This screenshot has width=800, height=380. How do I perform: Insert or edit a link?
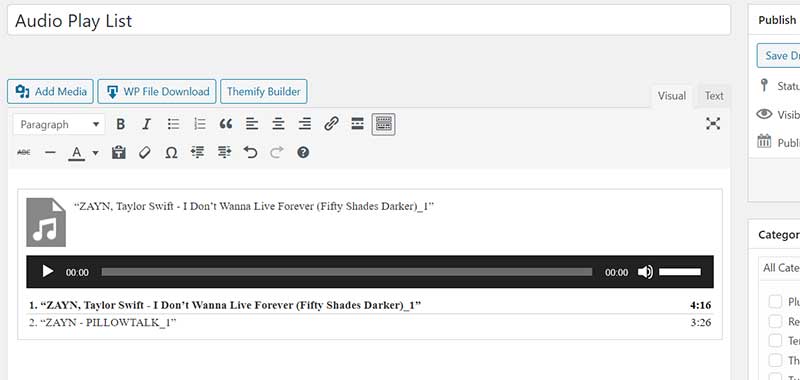tap(331, 124)
